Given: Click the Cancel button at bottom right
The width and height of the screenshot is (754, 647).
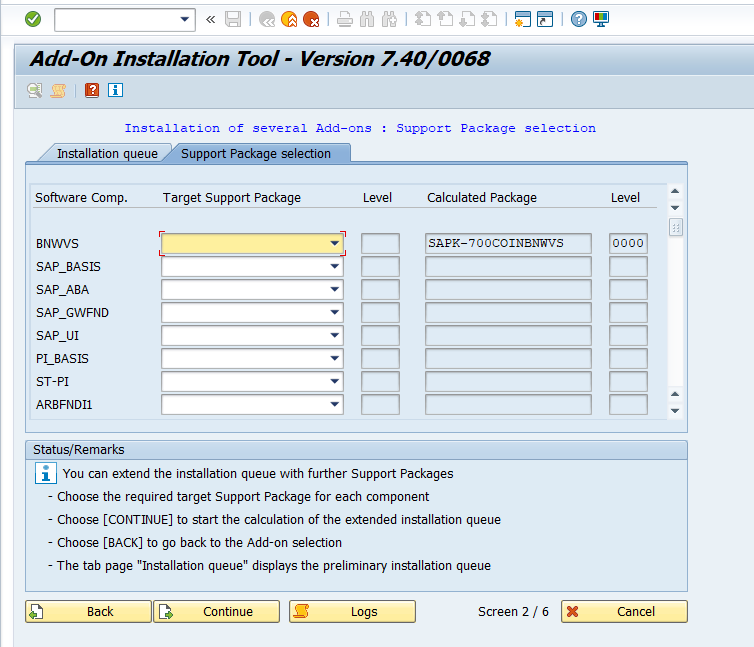Looking at the screenshot, I should click(624, 611).
